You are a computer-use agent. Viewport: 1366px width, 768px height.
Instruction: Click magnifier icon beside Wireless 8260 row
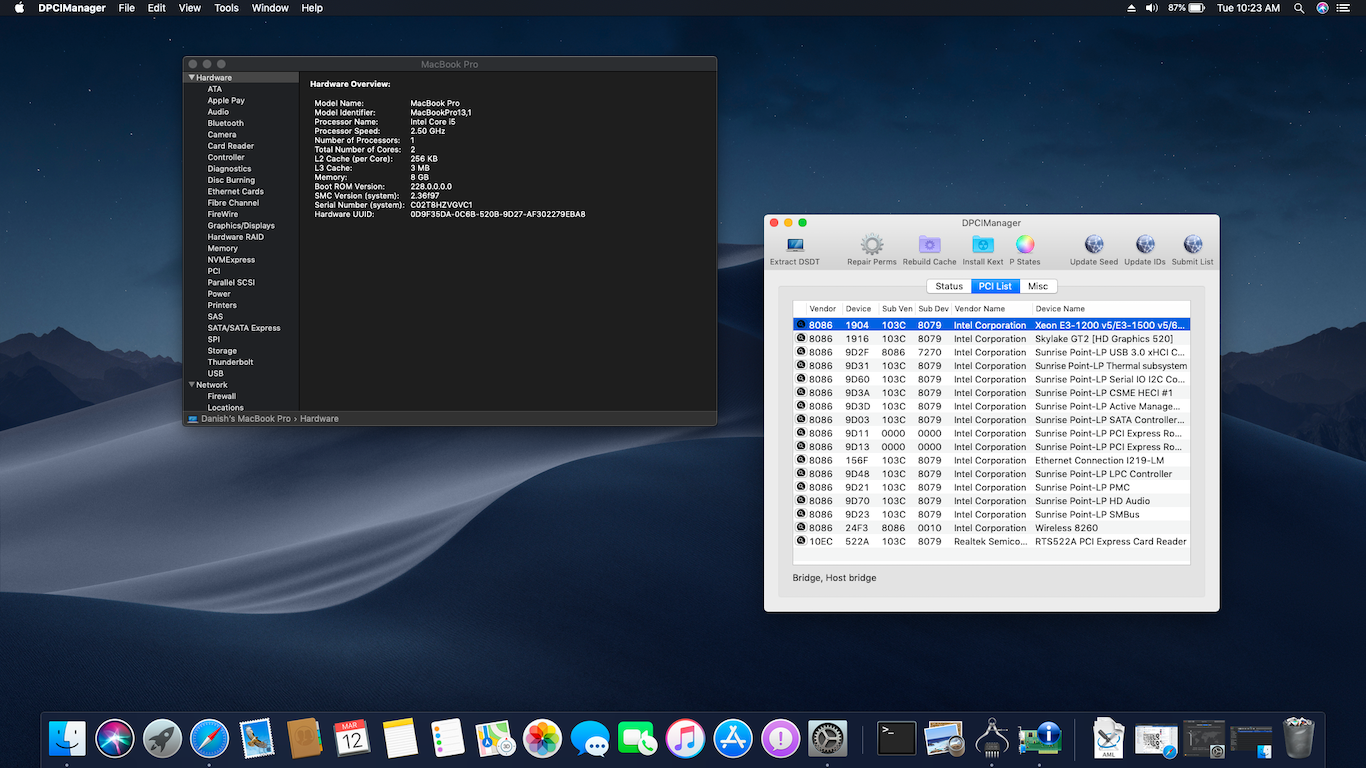[x=801, y=528]
